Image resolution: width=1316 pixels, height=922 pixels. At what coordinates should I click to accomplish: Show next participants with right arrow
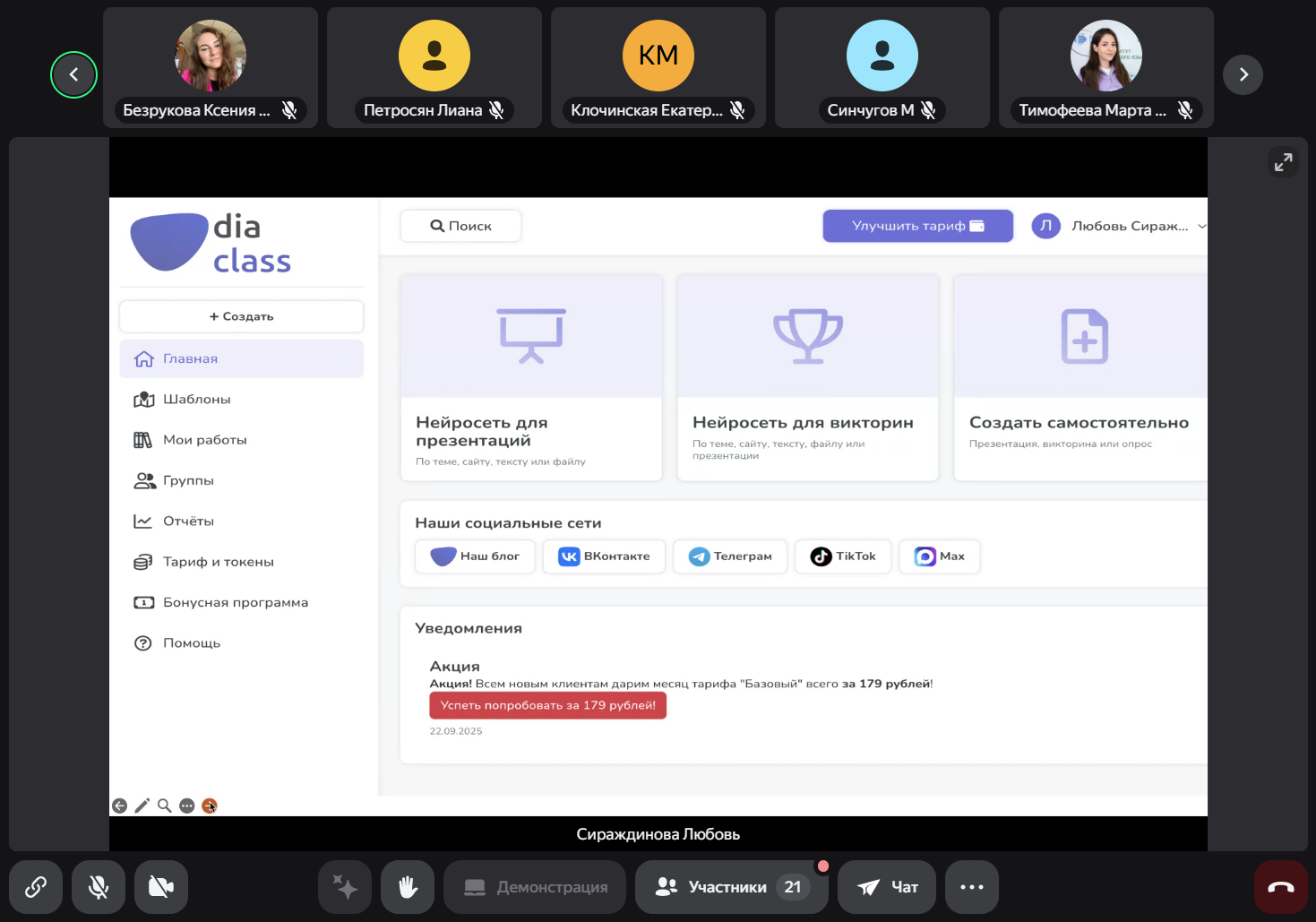pos(1243,74)
